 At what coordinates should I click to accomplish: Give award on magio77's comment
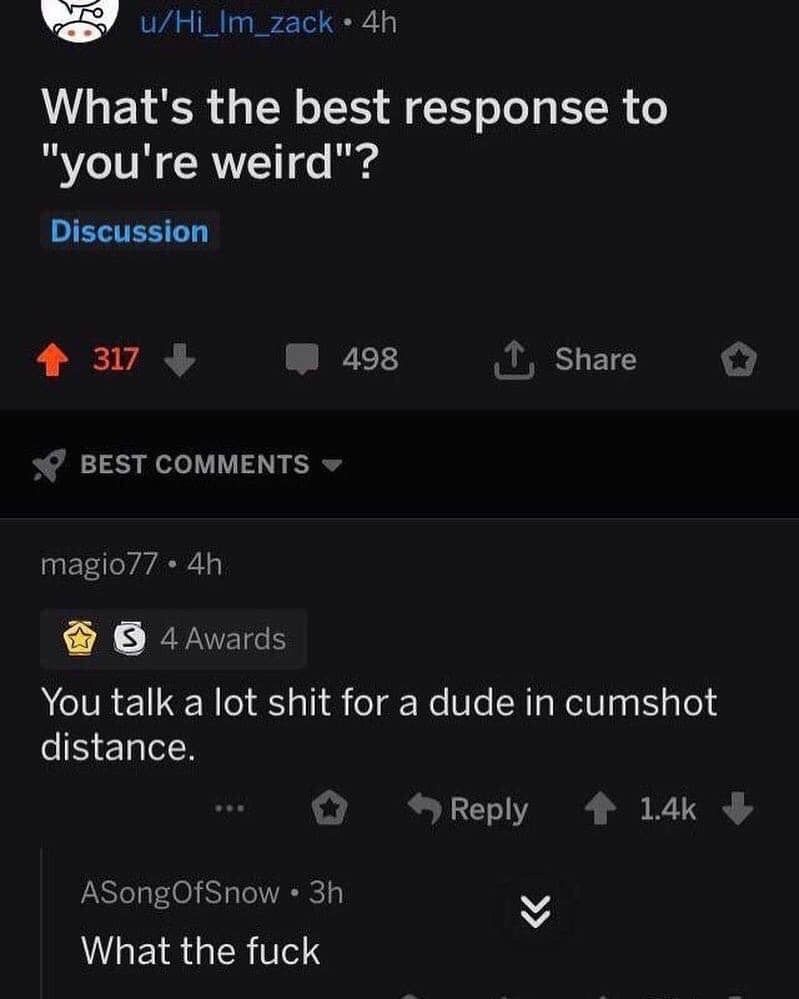(x=329, y=808)
